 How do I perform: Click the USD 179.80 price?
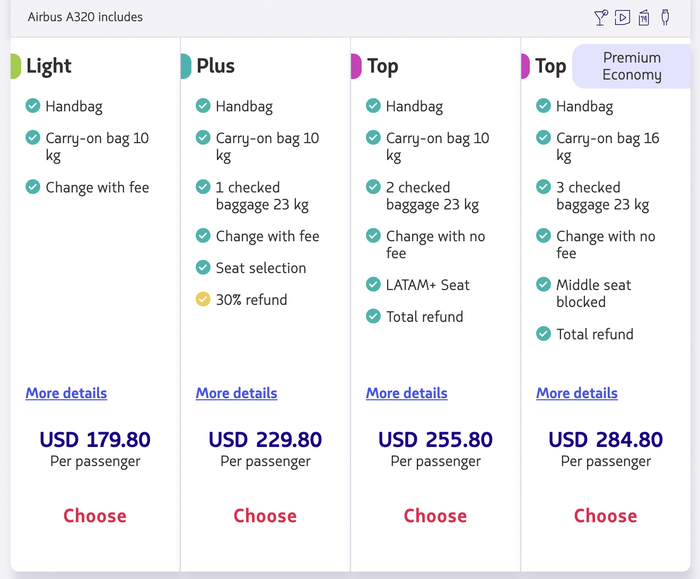(95, 440)
